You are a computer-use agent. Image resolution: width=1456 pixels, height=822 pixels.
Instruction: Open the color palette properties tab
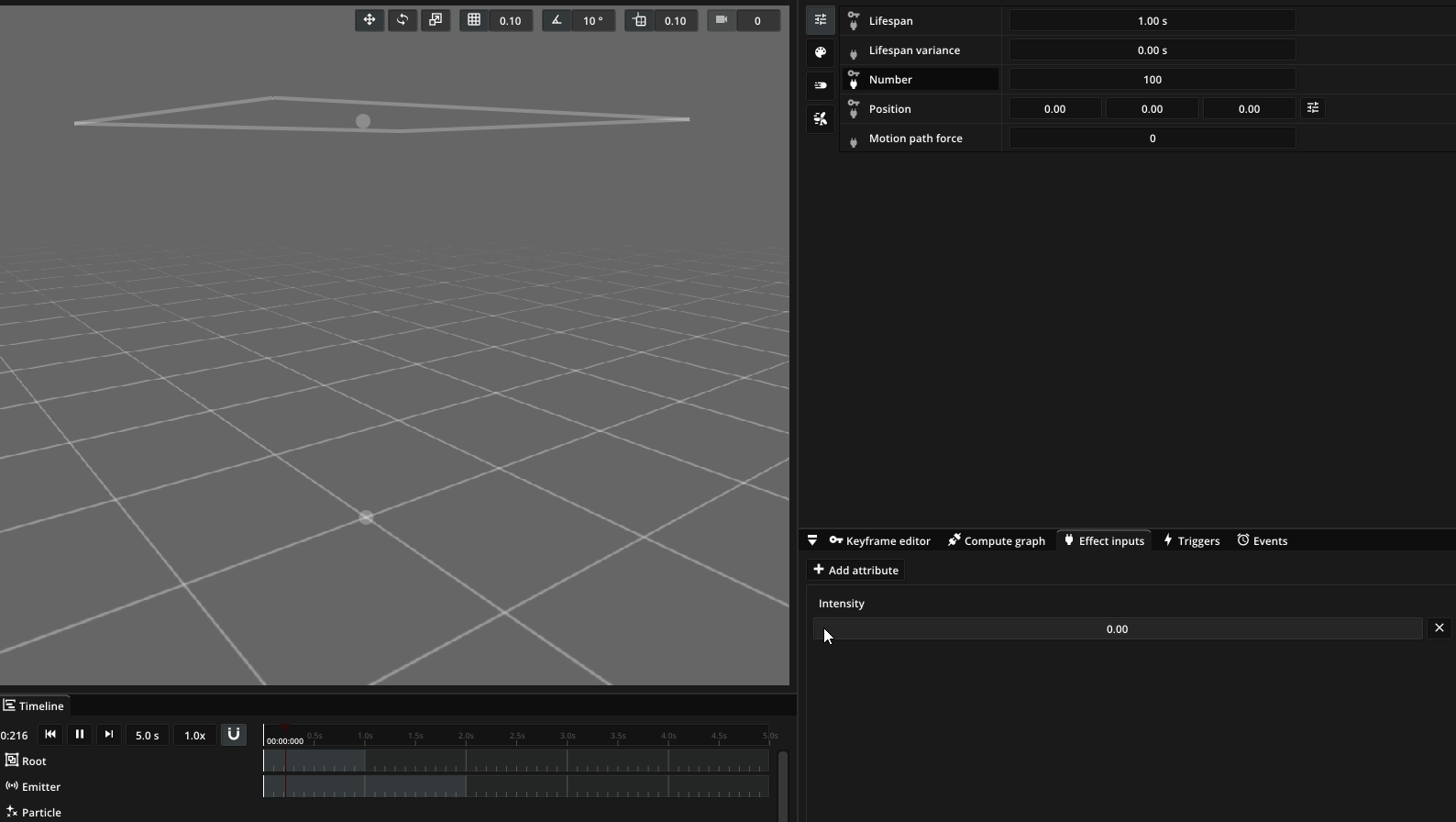tap(821, 53)
